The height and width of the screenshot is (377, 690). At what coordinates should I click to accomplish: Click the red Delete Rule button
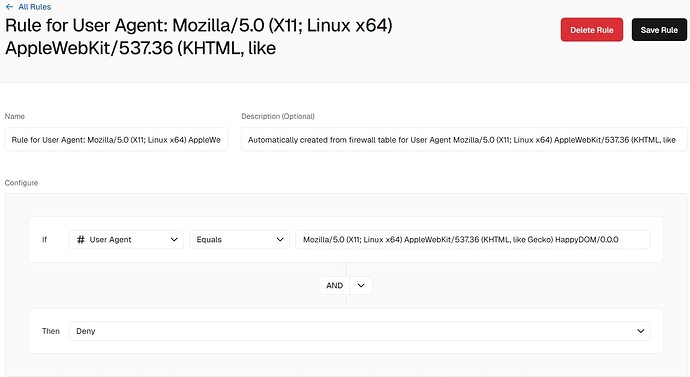pyautogui.click(x=591, y=30)
